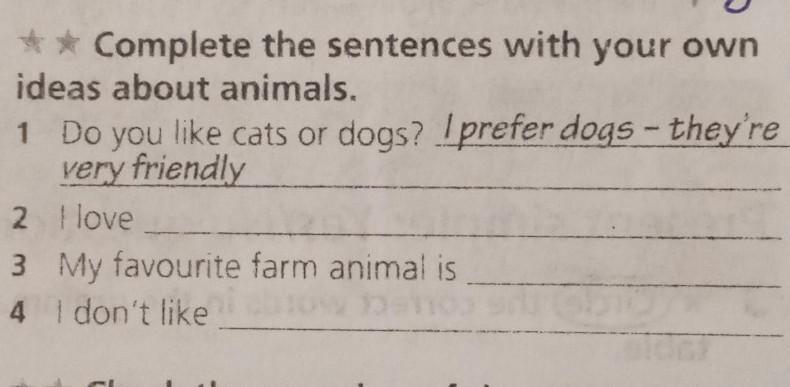Click the word 'they're' in the sample answer
The height and width of the screenshot is (387, 790).
pyautogui.click(x=725, y=132)
